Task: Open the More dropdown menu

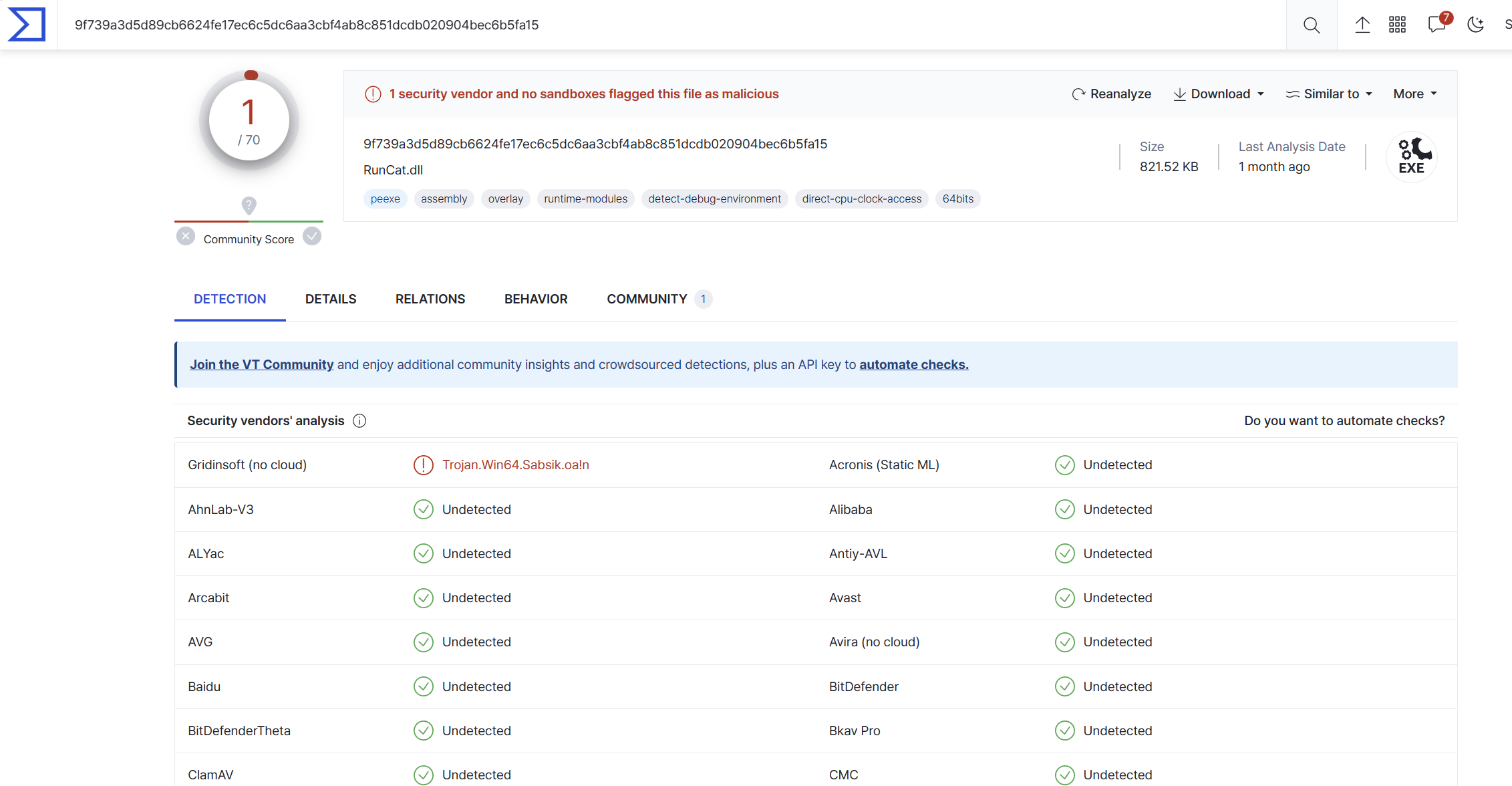Action: point(1415,94)
